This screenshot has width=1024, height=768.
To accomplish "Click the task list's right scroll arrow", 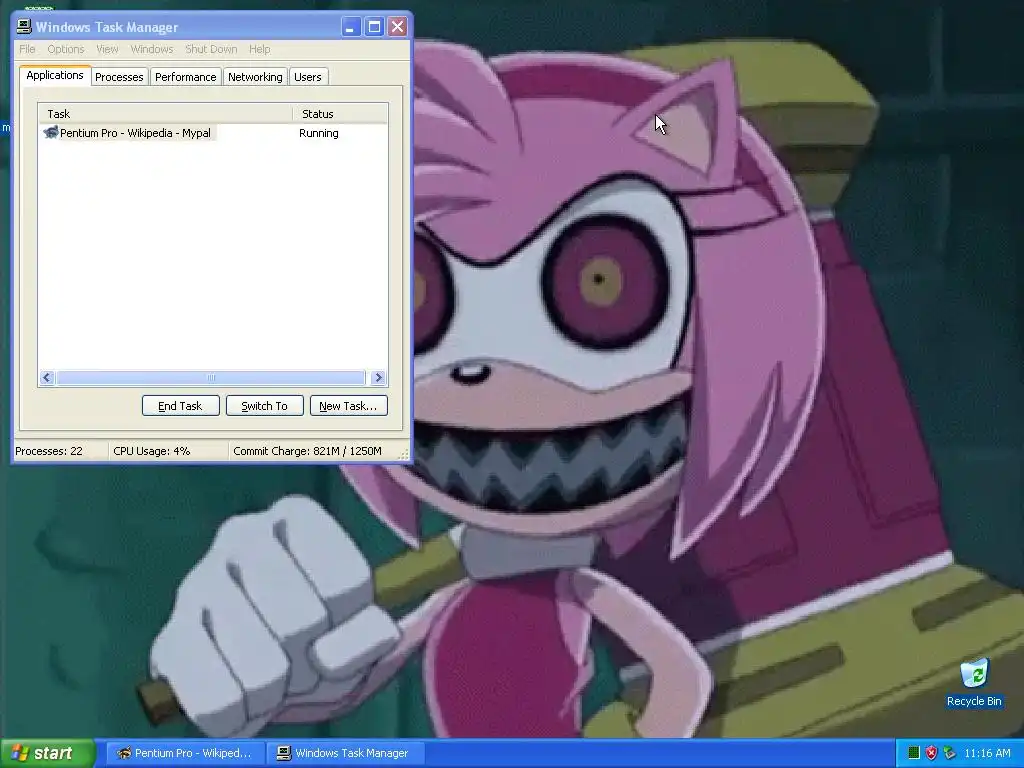I will coord(378,377).
